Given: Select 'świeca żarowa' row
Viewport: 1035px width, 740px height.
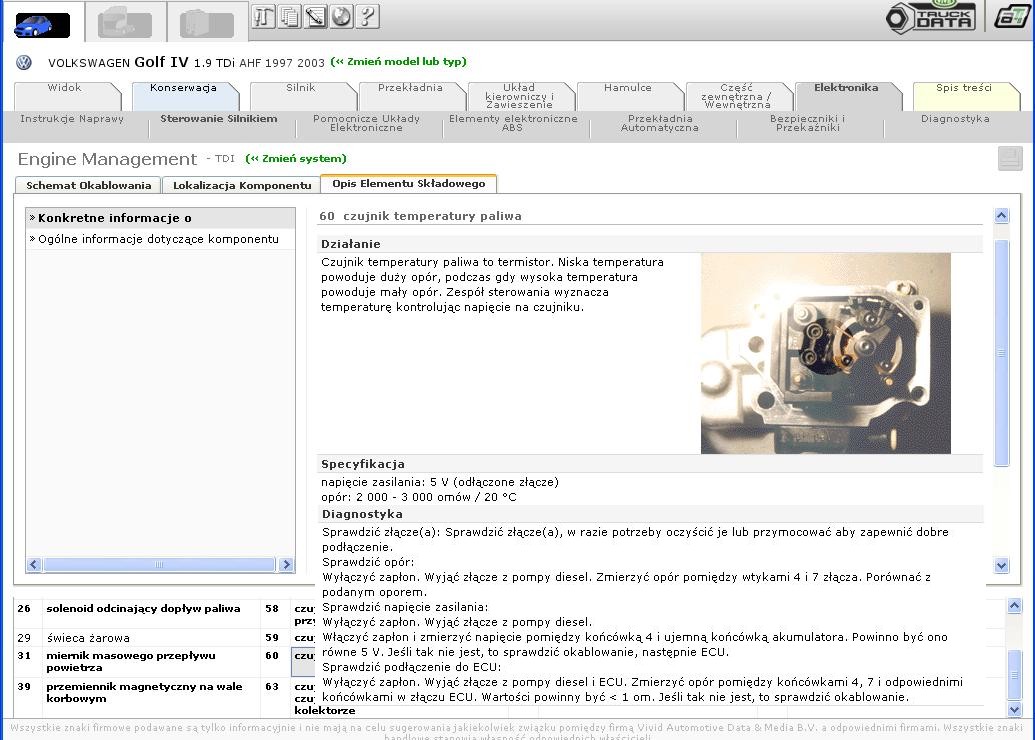Looking at the screenshot, I should tap(88, 638).
